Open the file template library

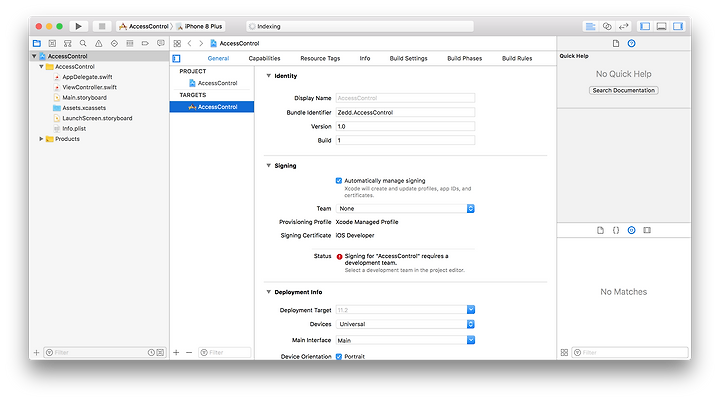tap(600, 230)
